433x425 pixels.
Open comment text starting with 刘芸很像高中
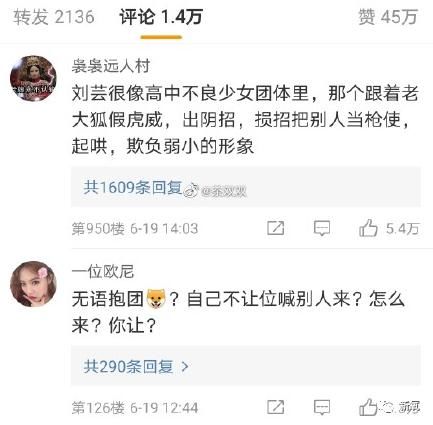[245, 119]
